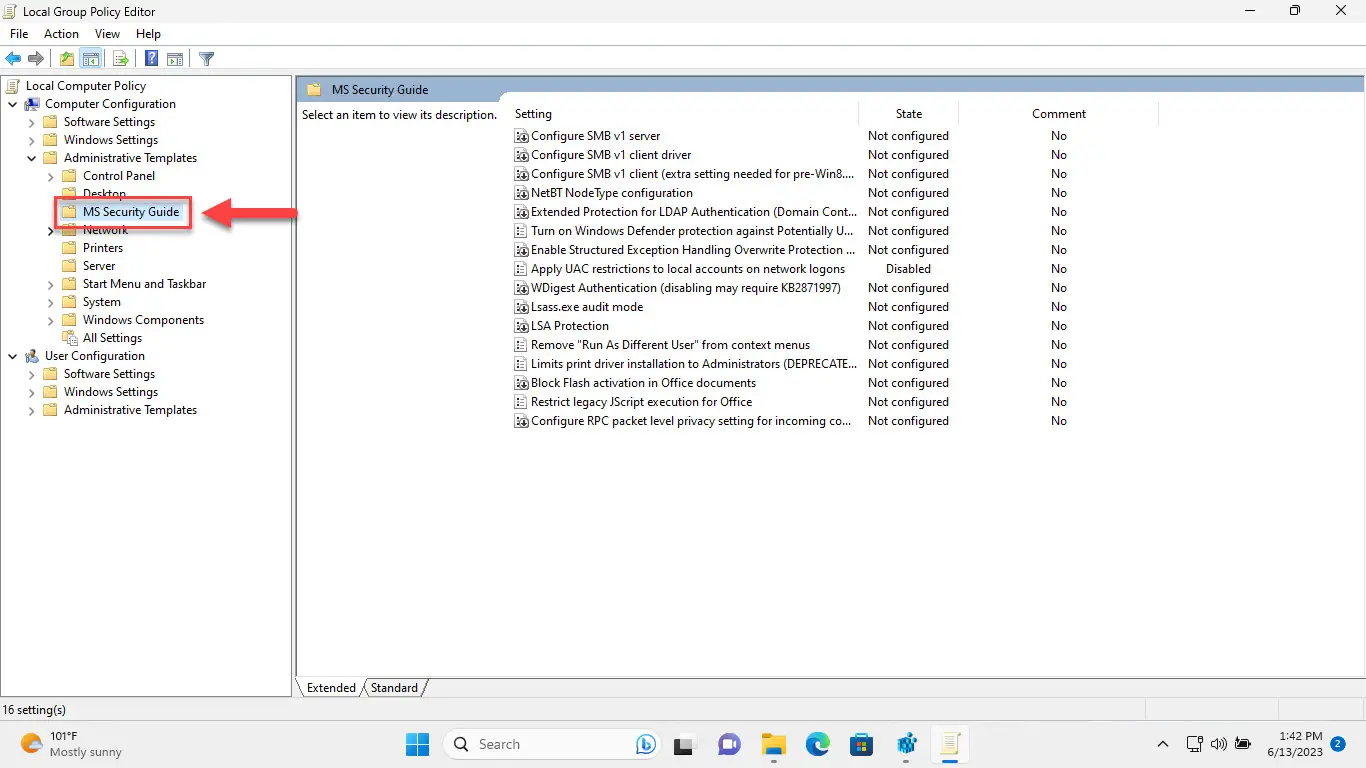Open the File menu
Image resolution: width=1366 pixels, height=768 pixels.
point(19,34)
